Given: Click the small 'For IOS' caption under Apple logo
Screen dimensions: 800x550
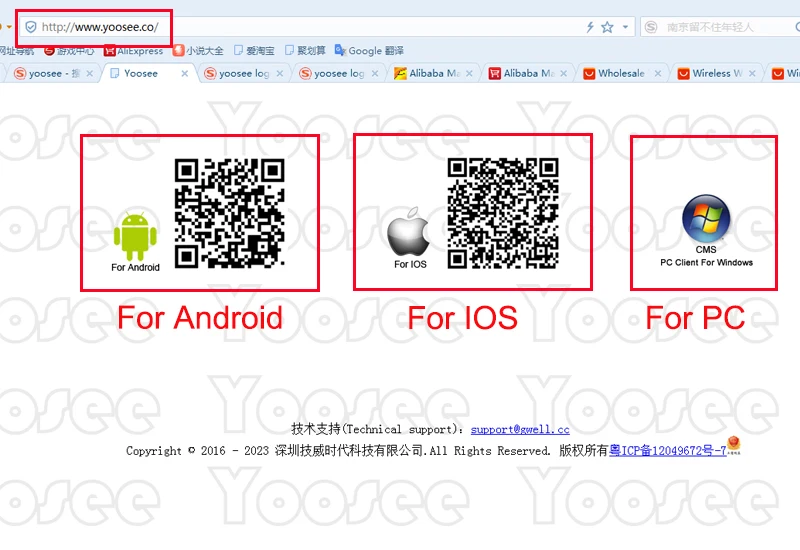Looking at the screenshot, I should [x=410, y=264].
